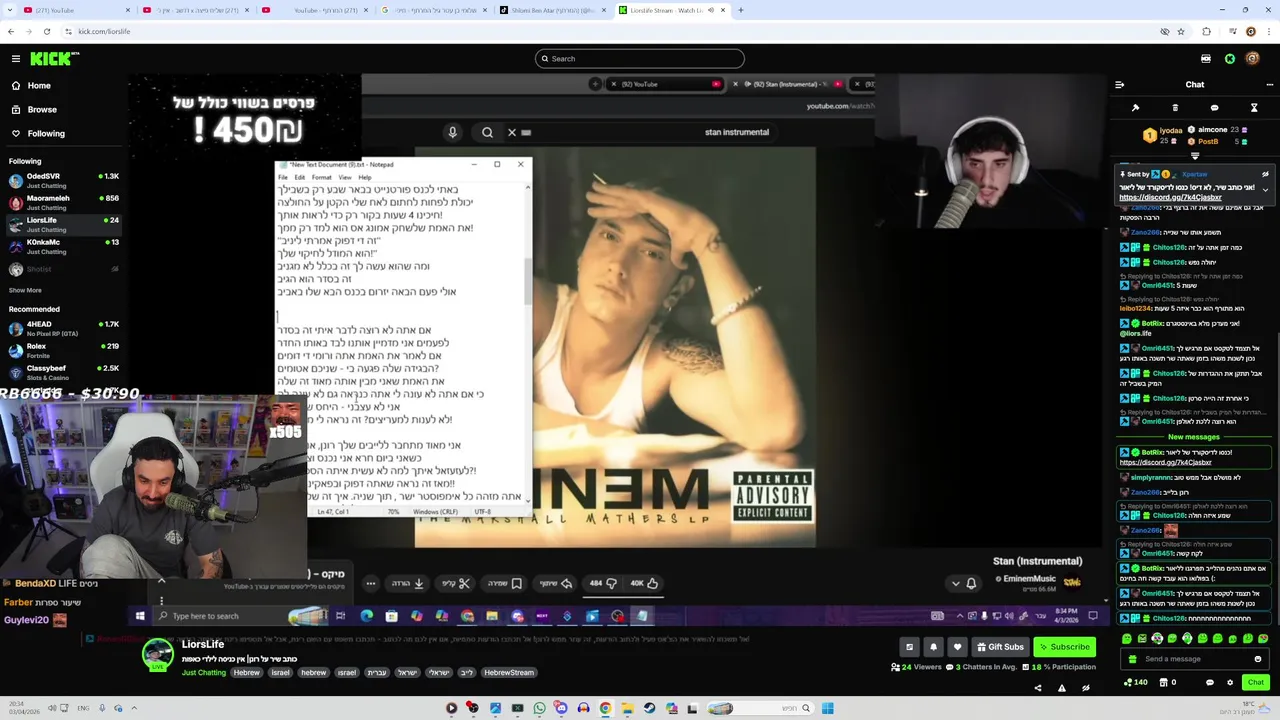Toggle the crossed-eye icon under stream stats
Viewport: 1280px width, 720px height.
tap(1085, 688)
